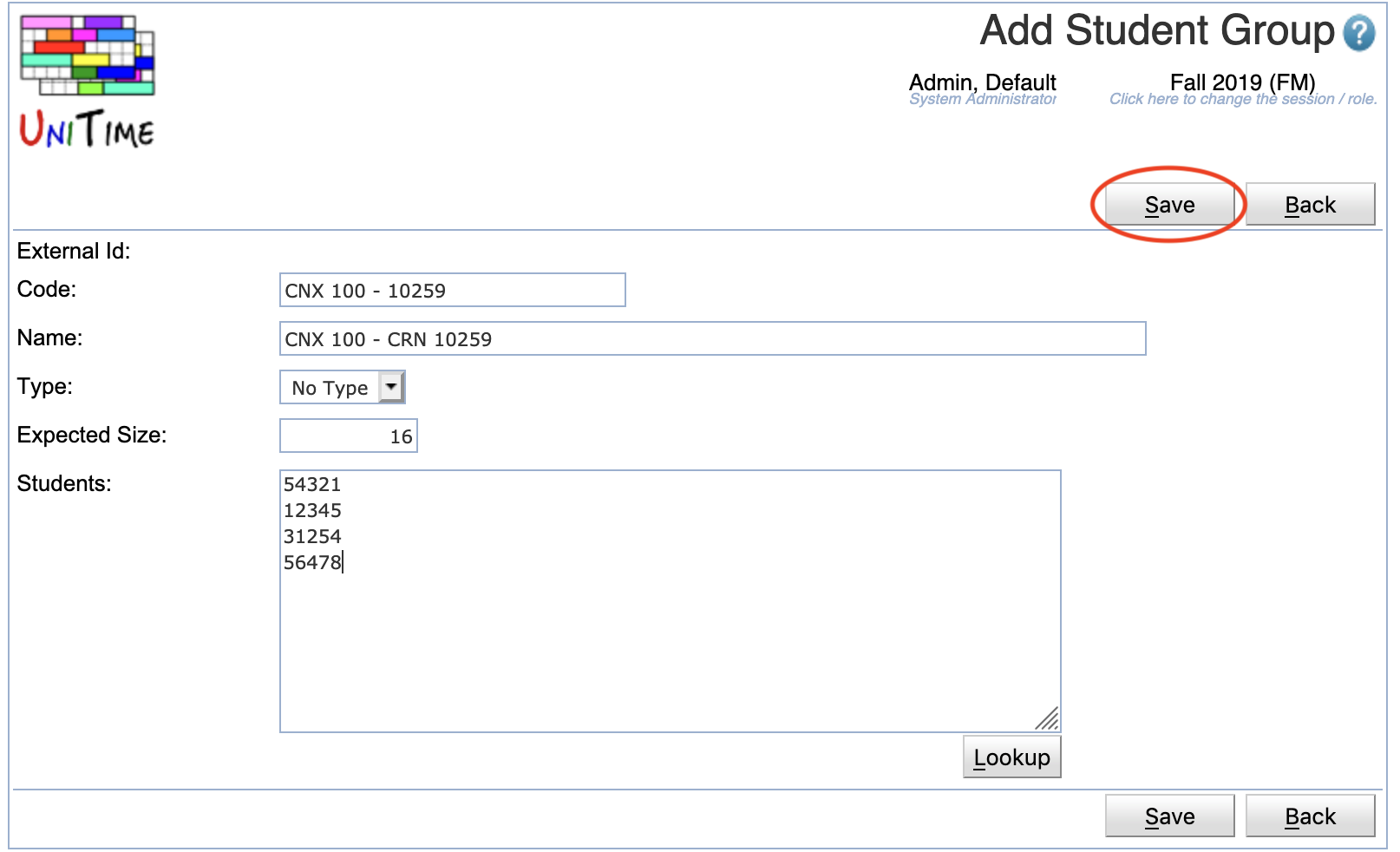
Task: Open the help icon beside Add Student Group
Action: click(1358, 34)
